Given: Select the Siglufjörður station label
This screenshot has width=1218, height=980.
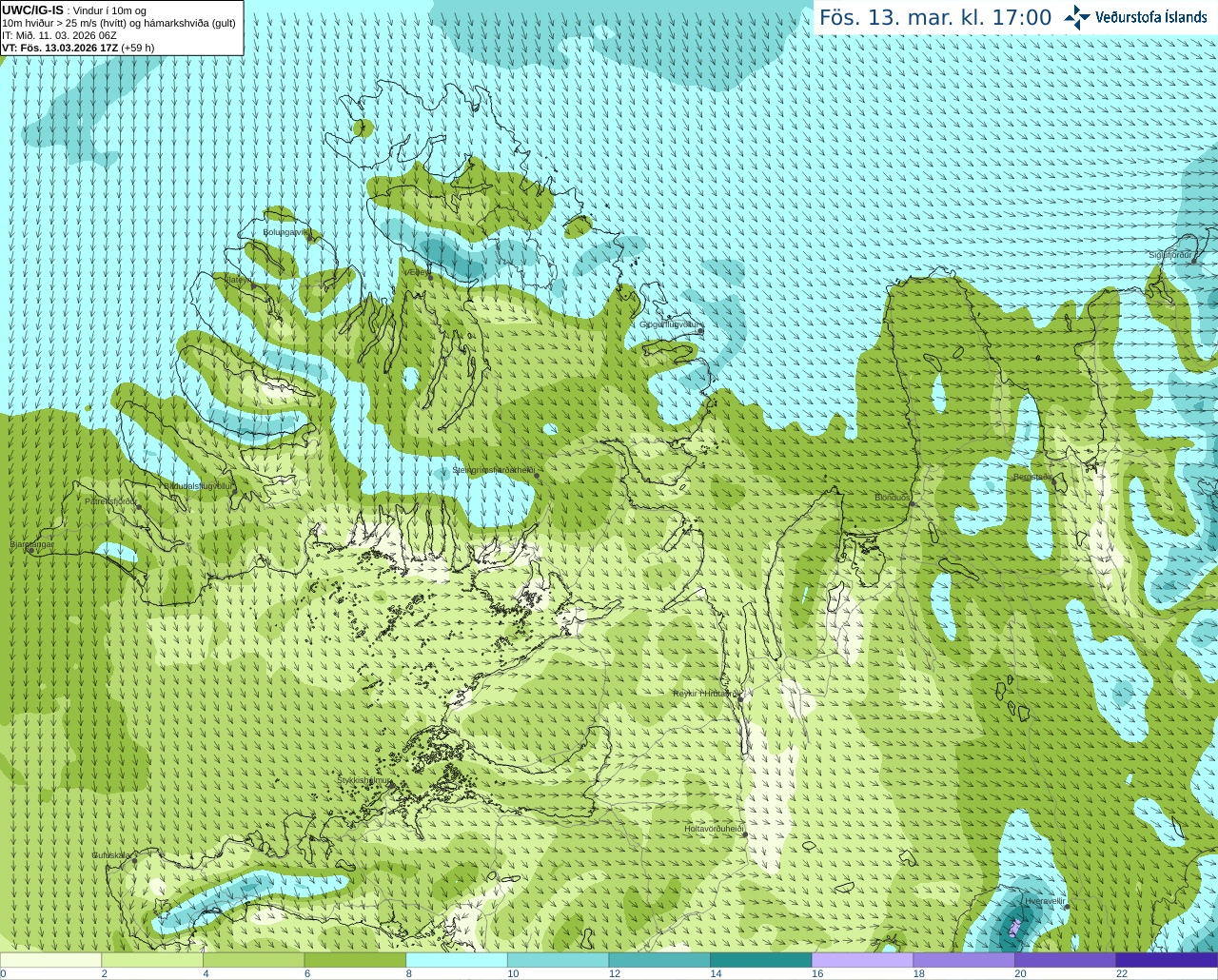Looking at the screenshot, I should pyautogui.click(x=1170, y=255).
